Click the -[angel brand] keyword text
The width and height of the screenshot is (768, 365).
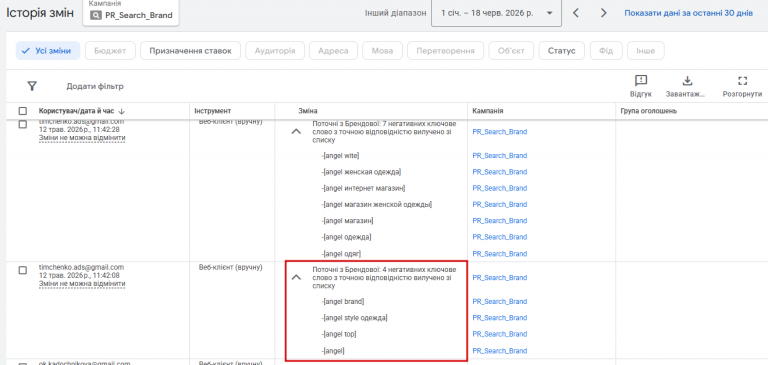tap(343, 301)
